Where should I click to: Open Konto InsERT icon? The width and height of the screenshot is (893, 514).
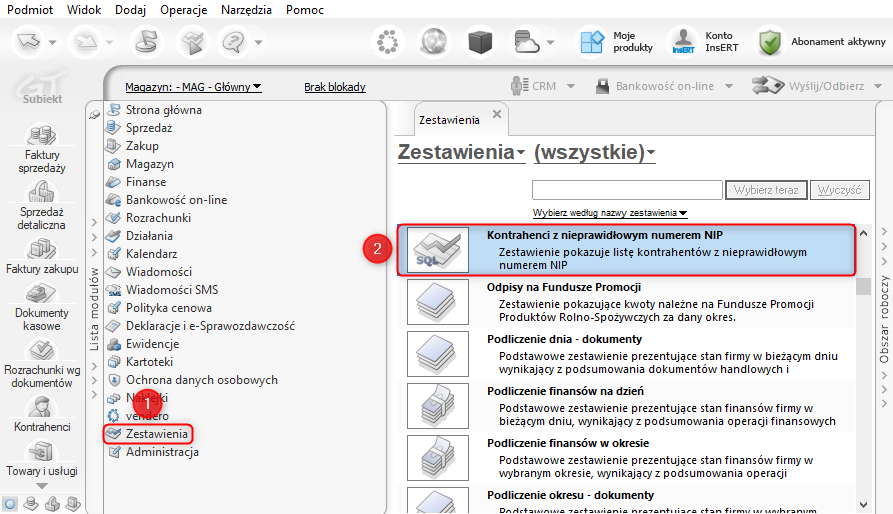click(x=683, y=42)
